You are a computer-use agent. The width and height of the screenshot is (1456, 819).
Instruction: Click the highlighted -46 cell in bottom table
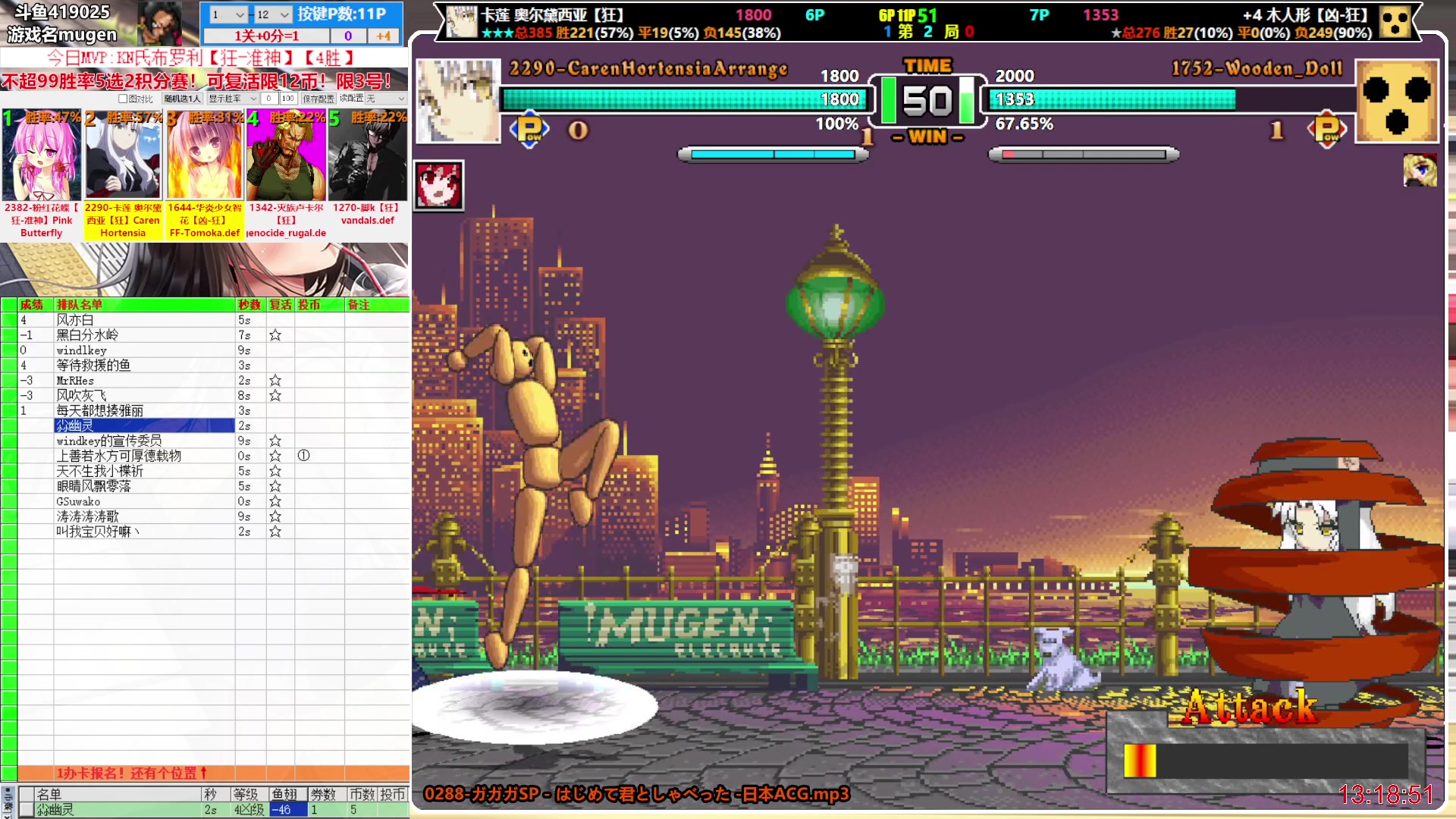288,810
